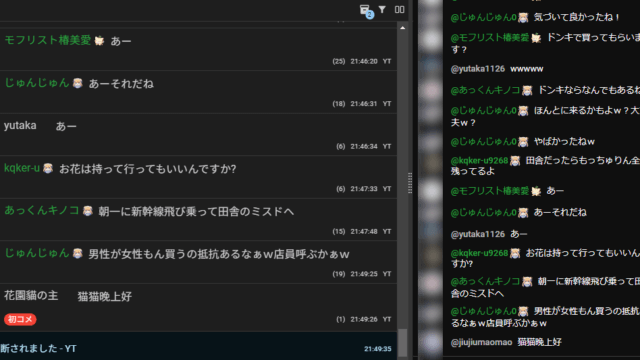Toggle the two-column split view icon
The image size is (640, 360).
point(400,9)
